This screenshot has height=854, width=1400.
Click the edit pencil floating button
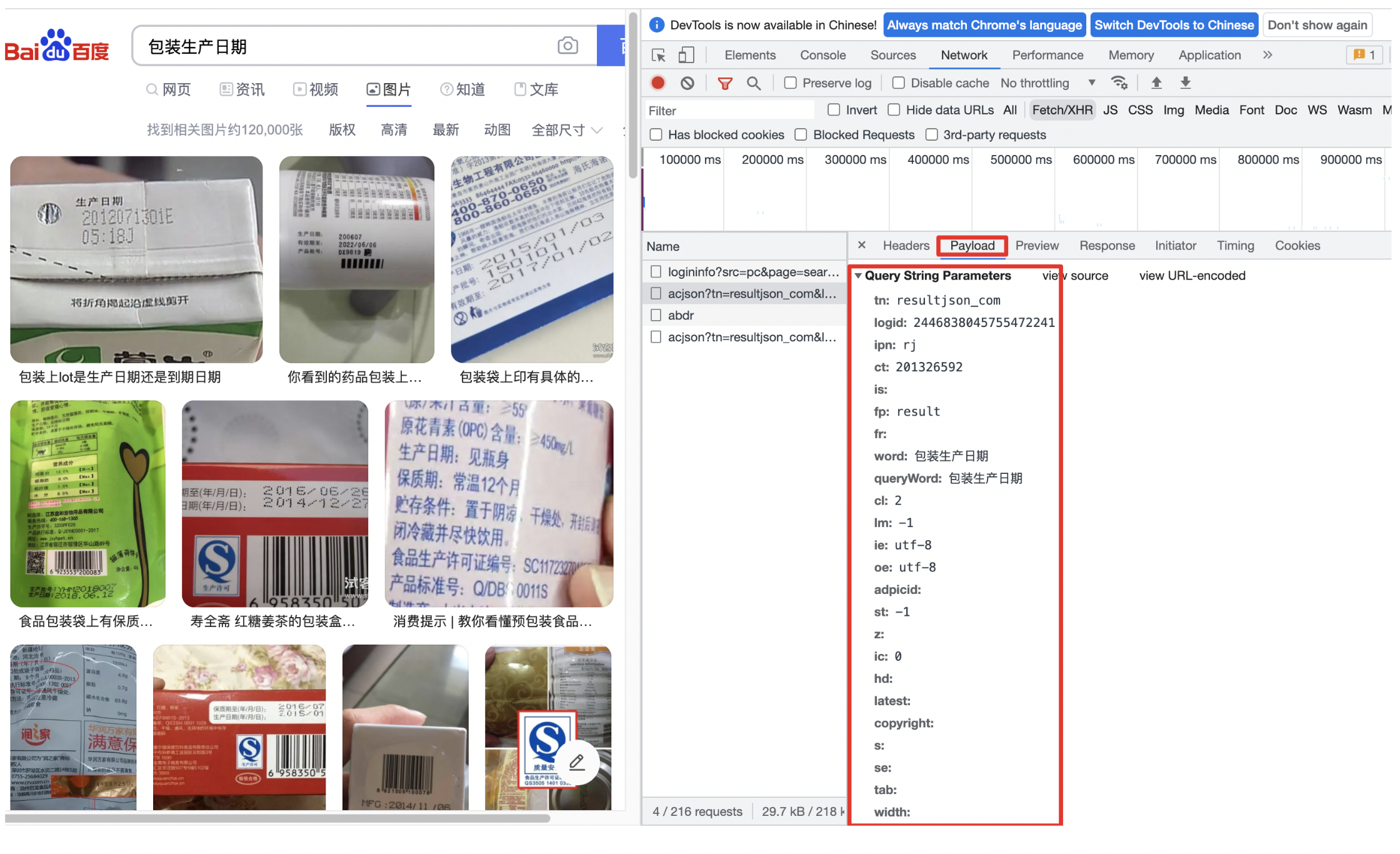(577, 761)
